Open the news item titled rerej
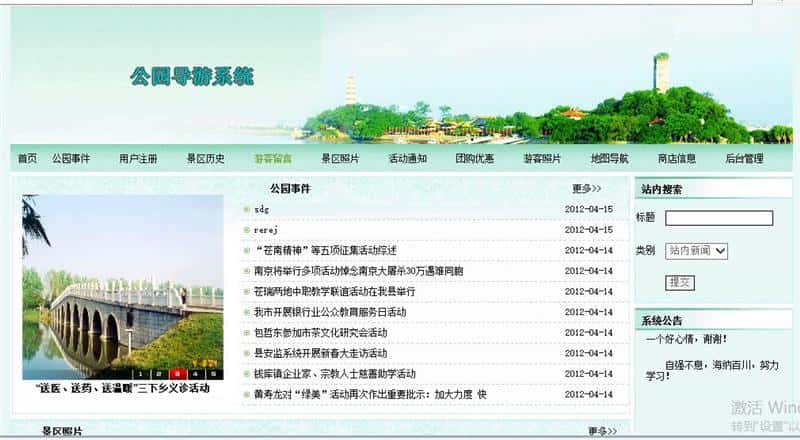The height and width of the screenshot is (440, 800). coord(266,230)
